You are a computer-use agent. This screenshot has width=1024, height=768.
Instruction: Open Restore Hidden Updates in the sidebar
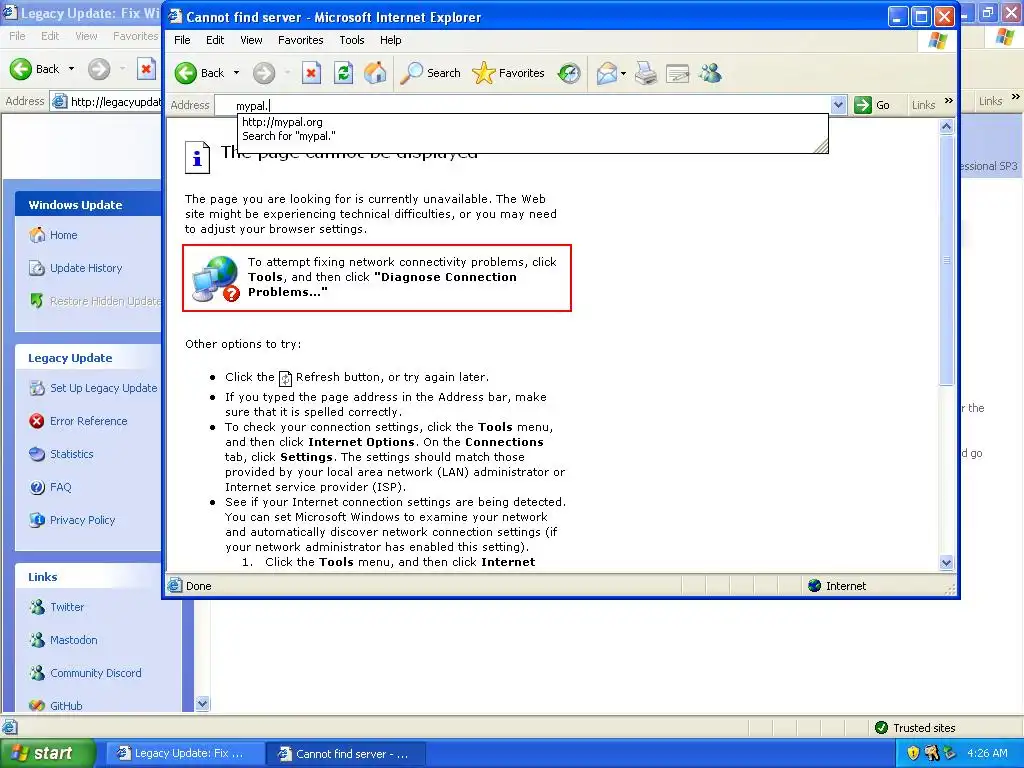[x=105, y=301]
